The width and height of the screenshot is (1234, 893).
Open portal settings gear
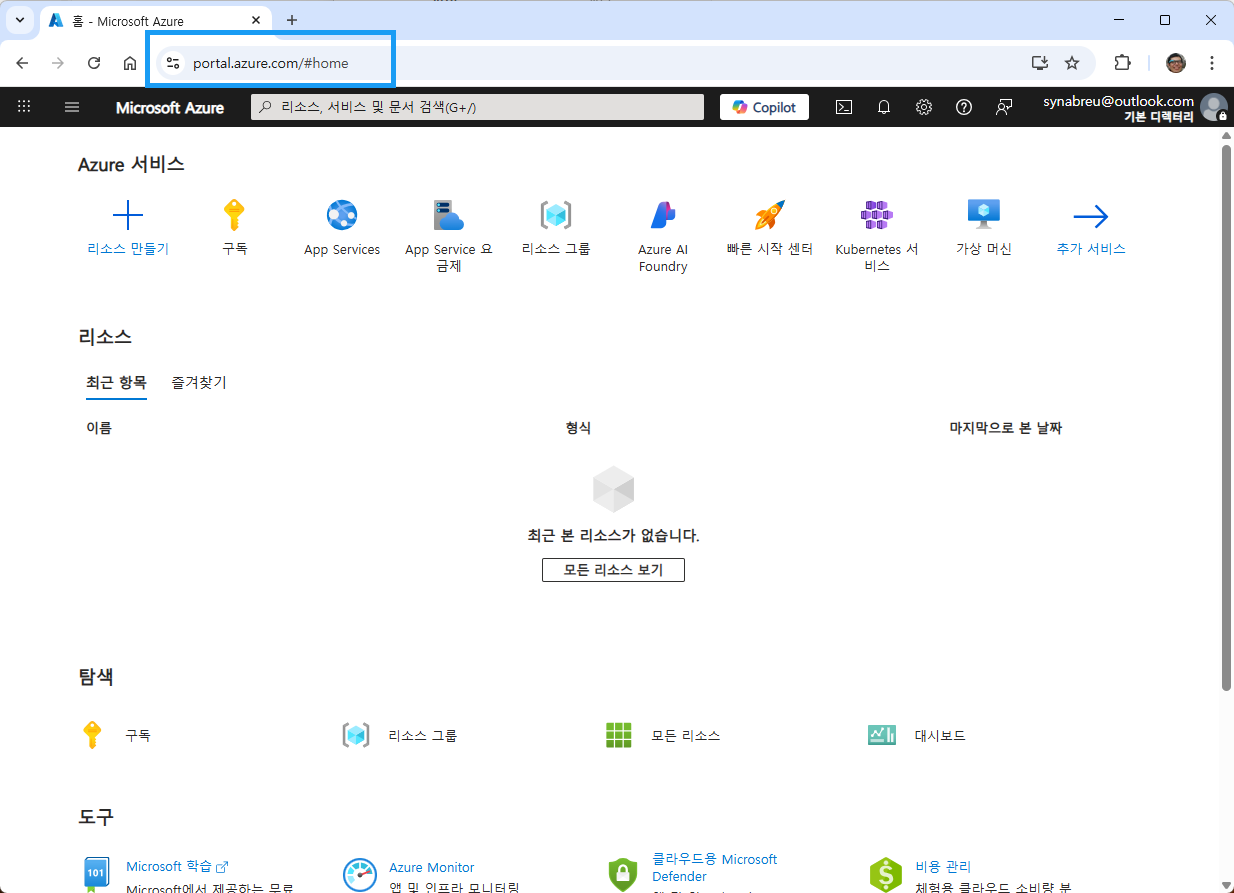click(x=924, y=107)
